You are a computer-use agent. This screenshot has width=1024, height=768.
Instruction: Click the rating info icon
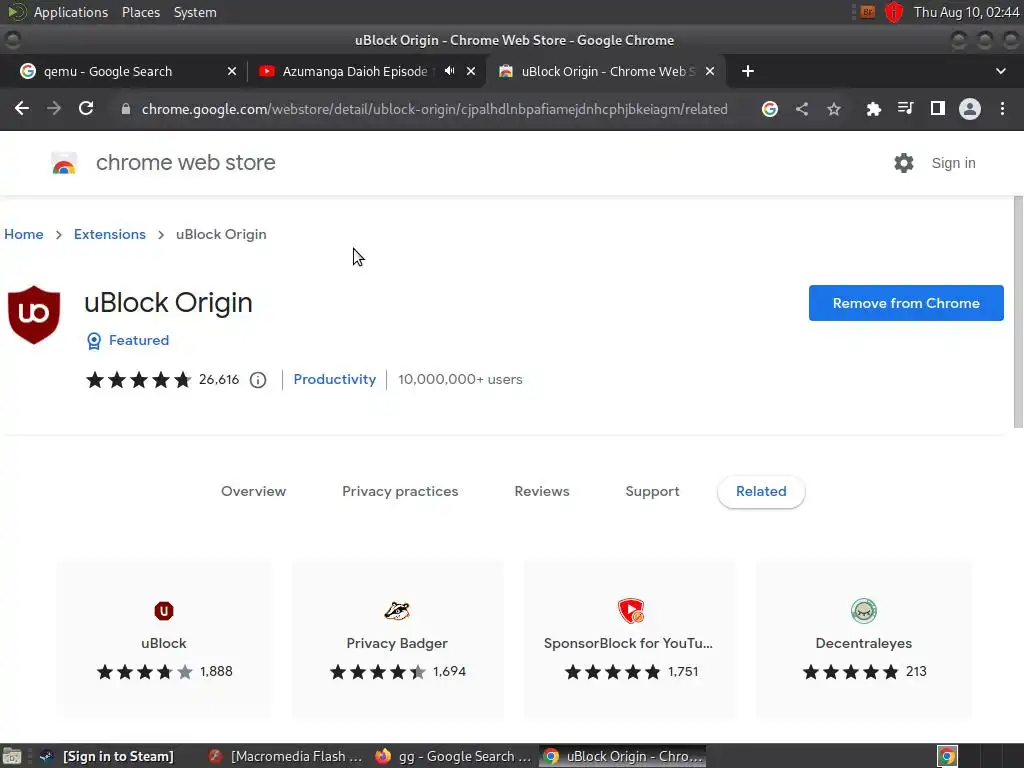pos(258,380)
